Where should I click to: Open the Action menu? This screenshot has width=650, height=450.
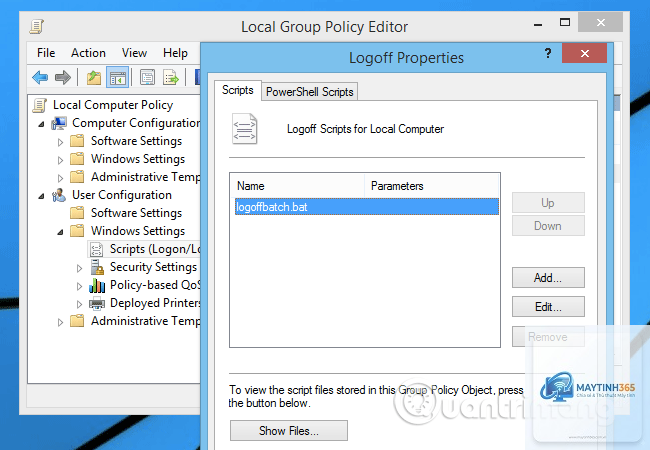point(88,53)
